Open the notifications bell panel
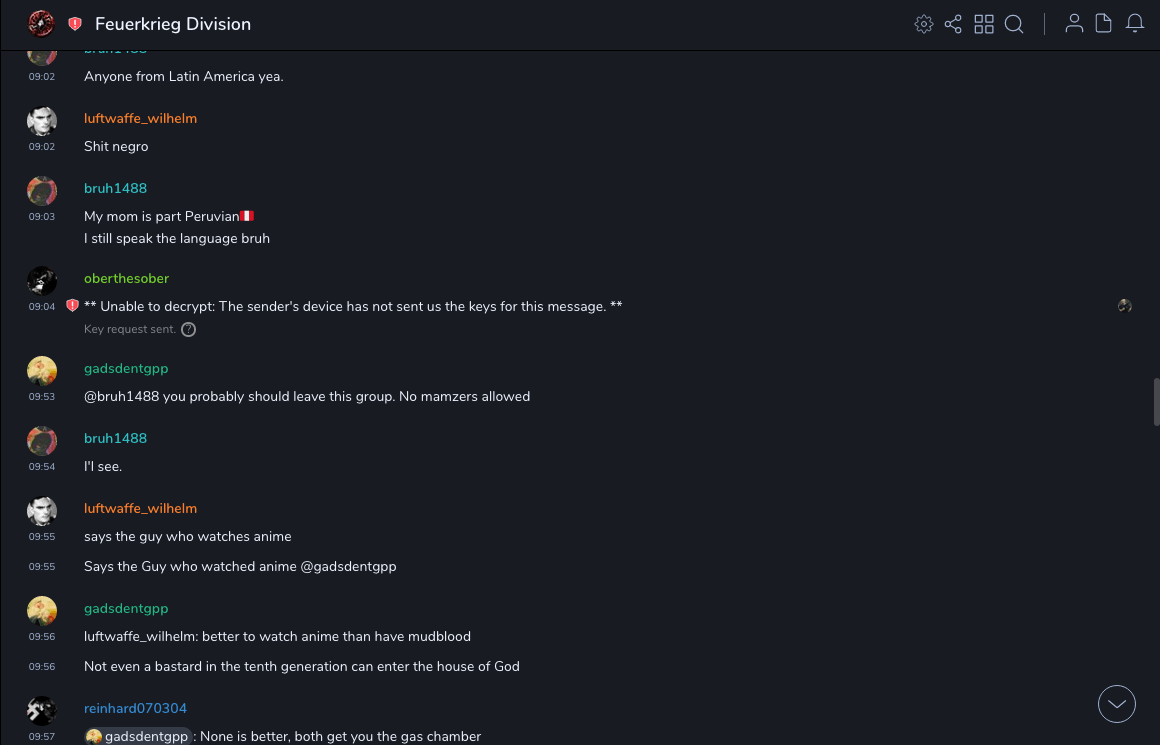This screenshot has width=1160, height=745. (1135, 24)
